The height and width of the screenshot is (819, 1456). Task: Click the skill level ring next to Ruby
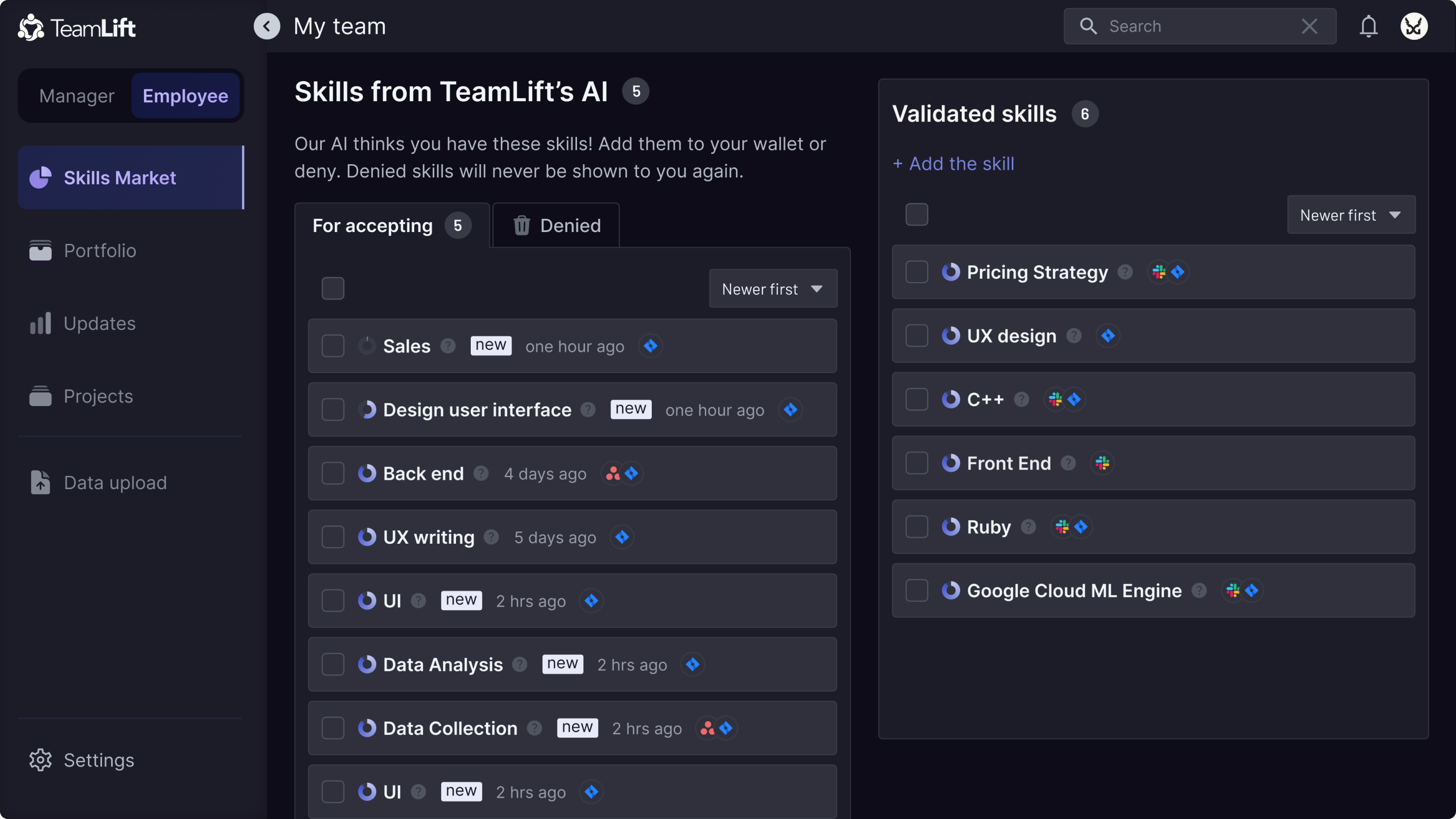(951, 526)
